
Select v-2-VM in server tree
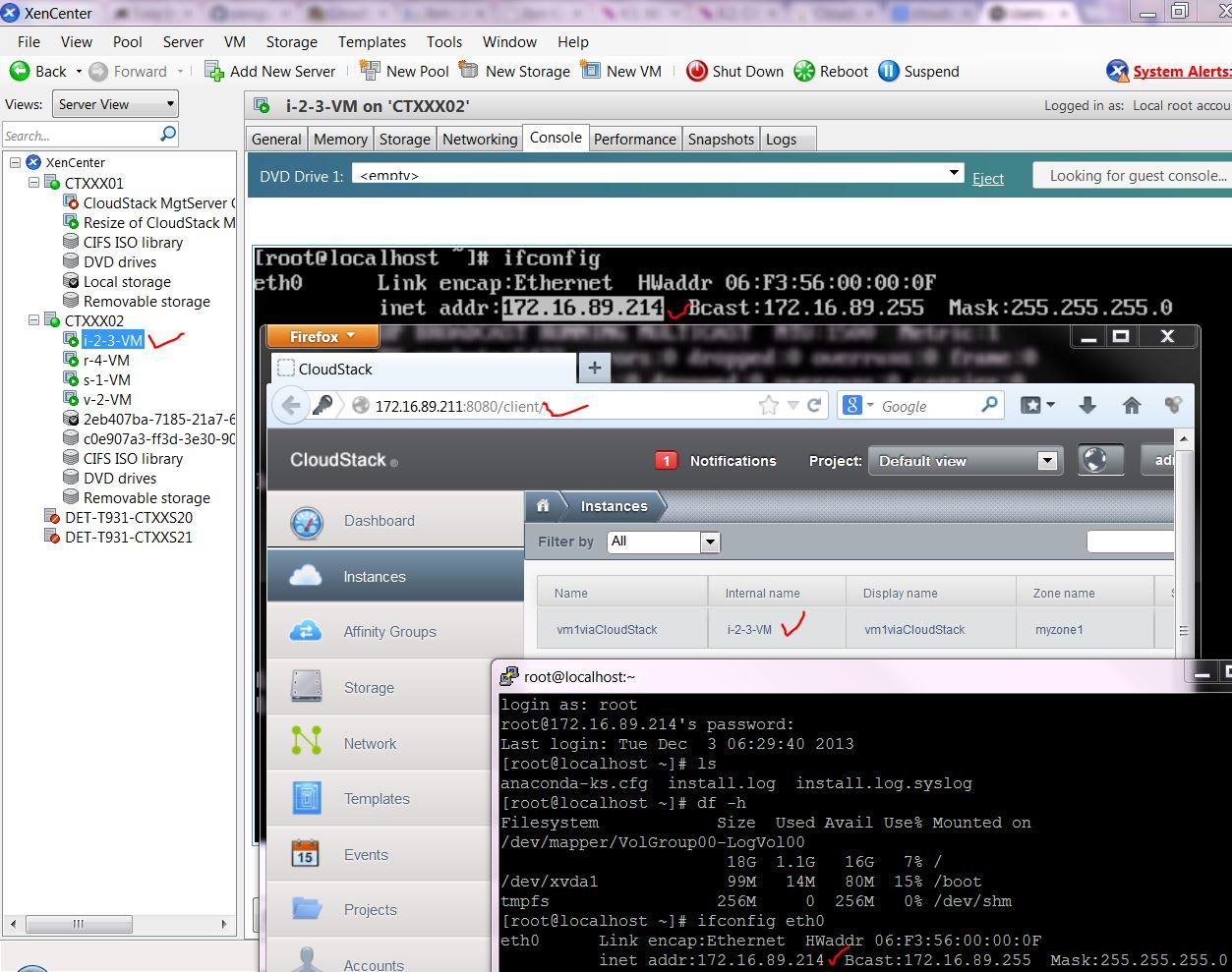[107, 399]
